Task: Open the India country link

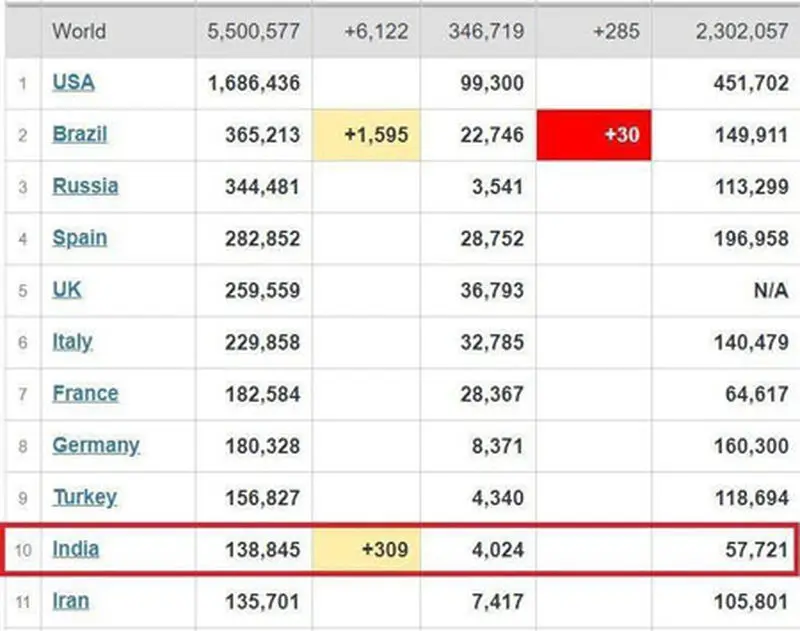Action: pyautogui.click(x=76, y=549)
